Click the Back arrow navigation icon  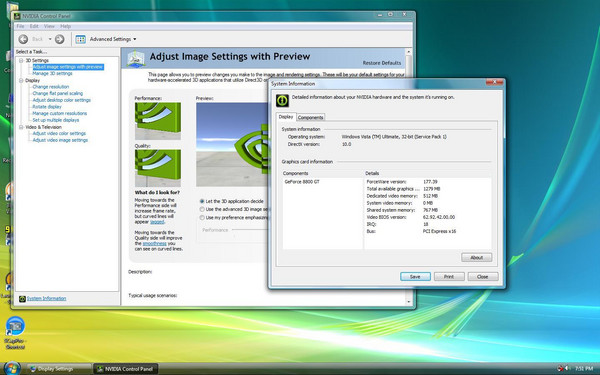click(x=23, y=39)
